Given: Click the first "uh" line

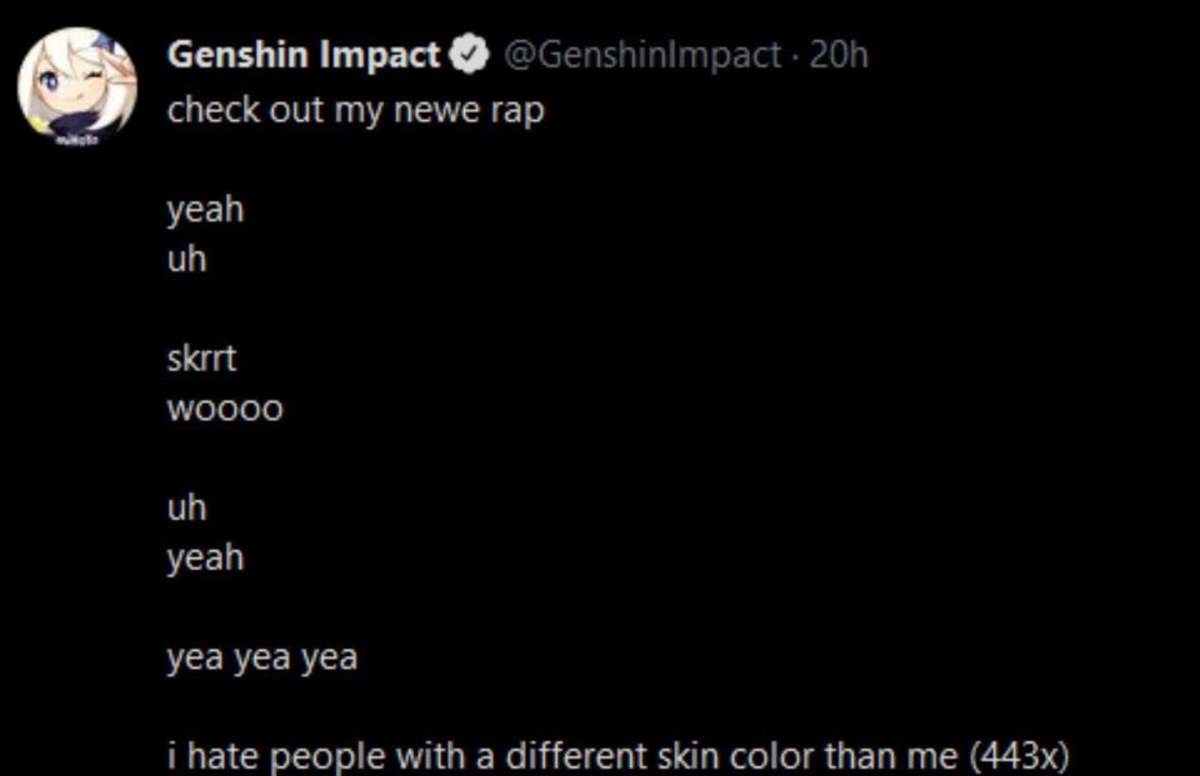Looking at the screenshot, I should (187, 260).
